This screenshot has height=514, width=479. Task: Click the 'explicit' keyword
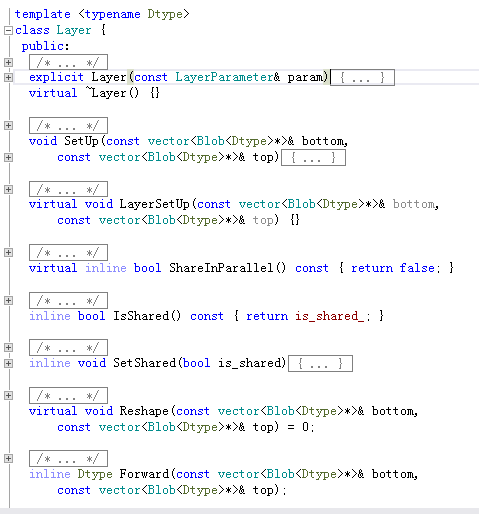coord(56,77)
